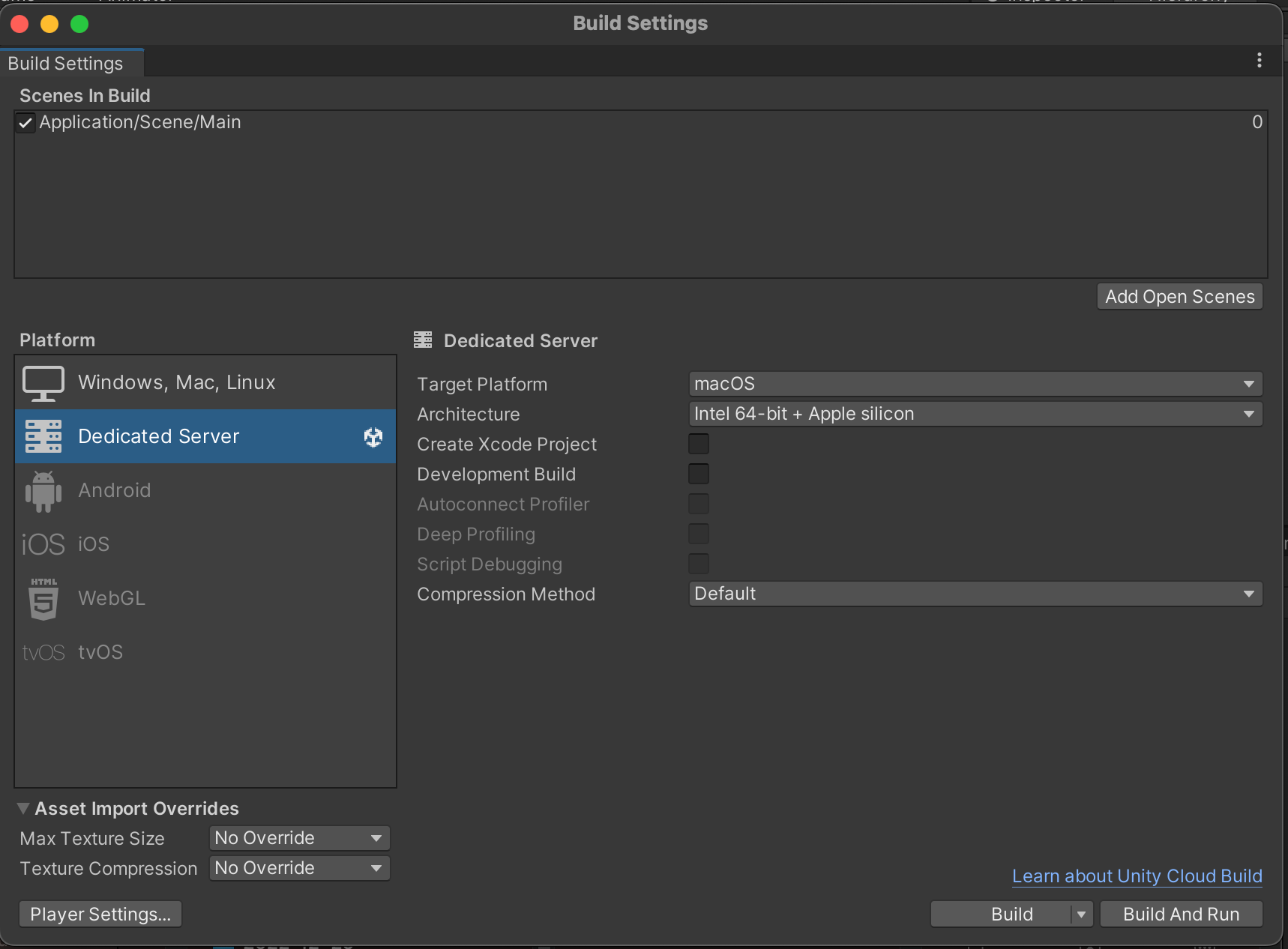Click the scene build index 0
The height and width of the screenshot is (949, 1288).
pos(1257,122)
